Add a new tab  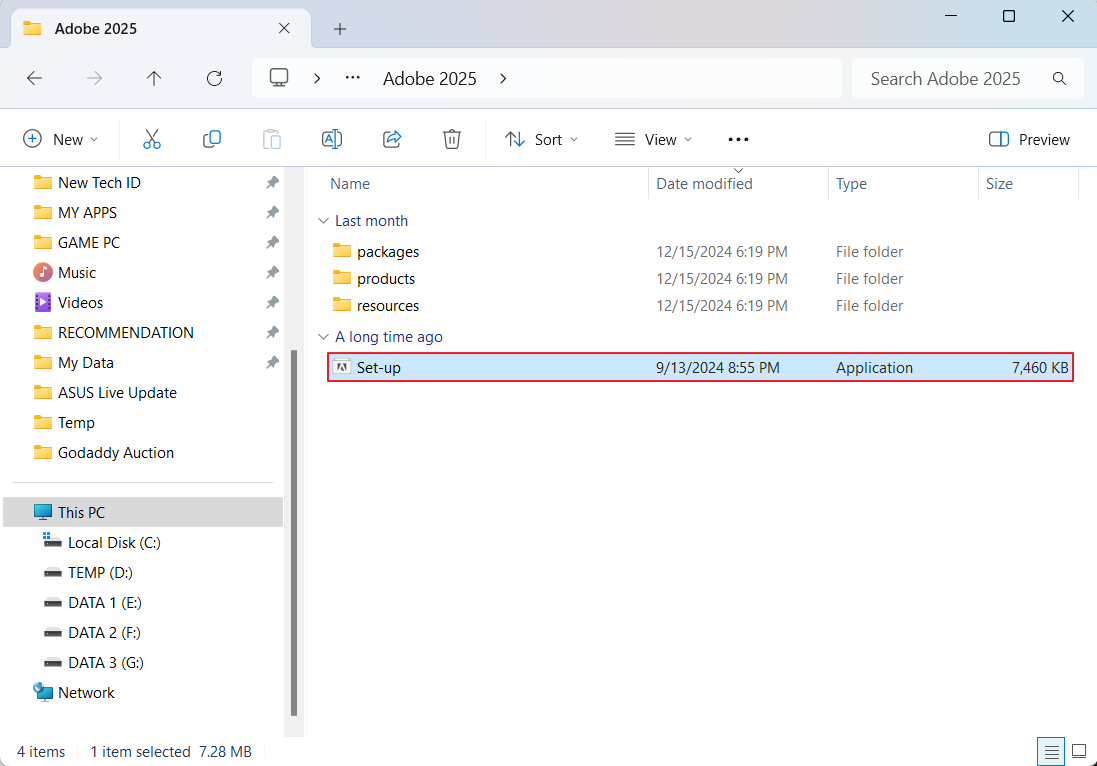(x=340, y=29)
